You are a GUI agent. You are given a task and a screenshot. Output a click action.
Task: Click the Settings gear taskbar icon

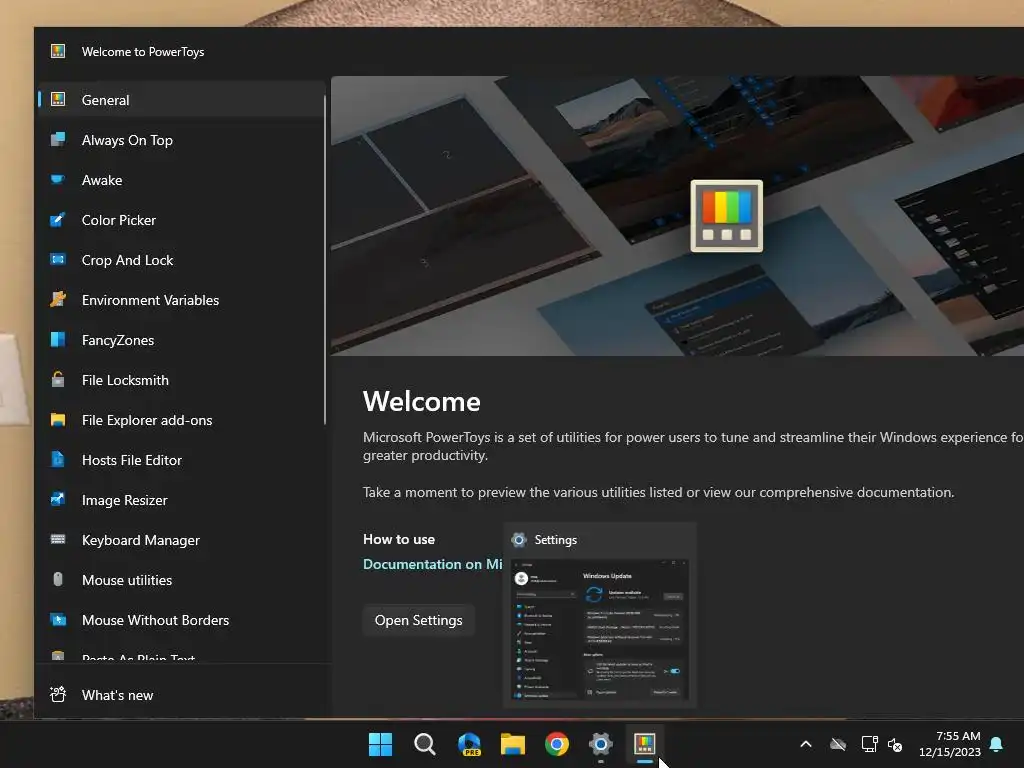tap(601, 744)
